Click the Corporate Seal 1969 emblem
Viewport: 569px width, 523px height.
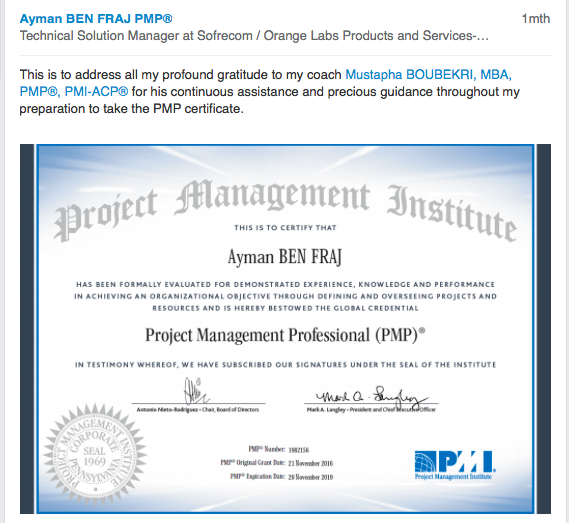[95, 455]
